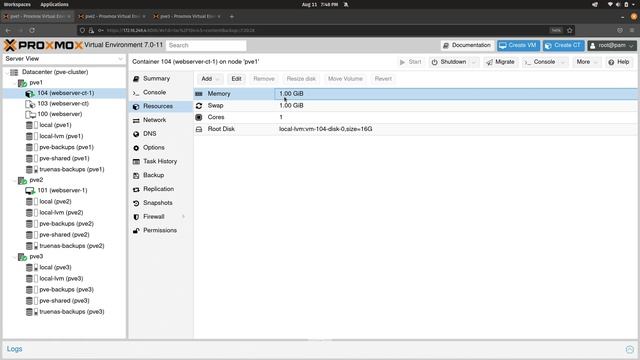The image size is (640, 360).
Task: Select truenas-backups (pve3) storage
Action: [72, 312]
